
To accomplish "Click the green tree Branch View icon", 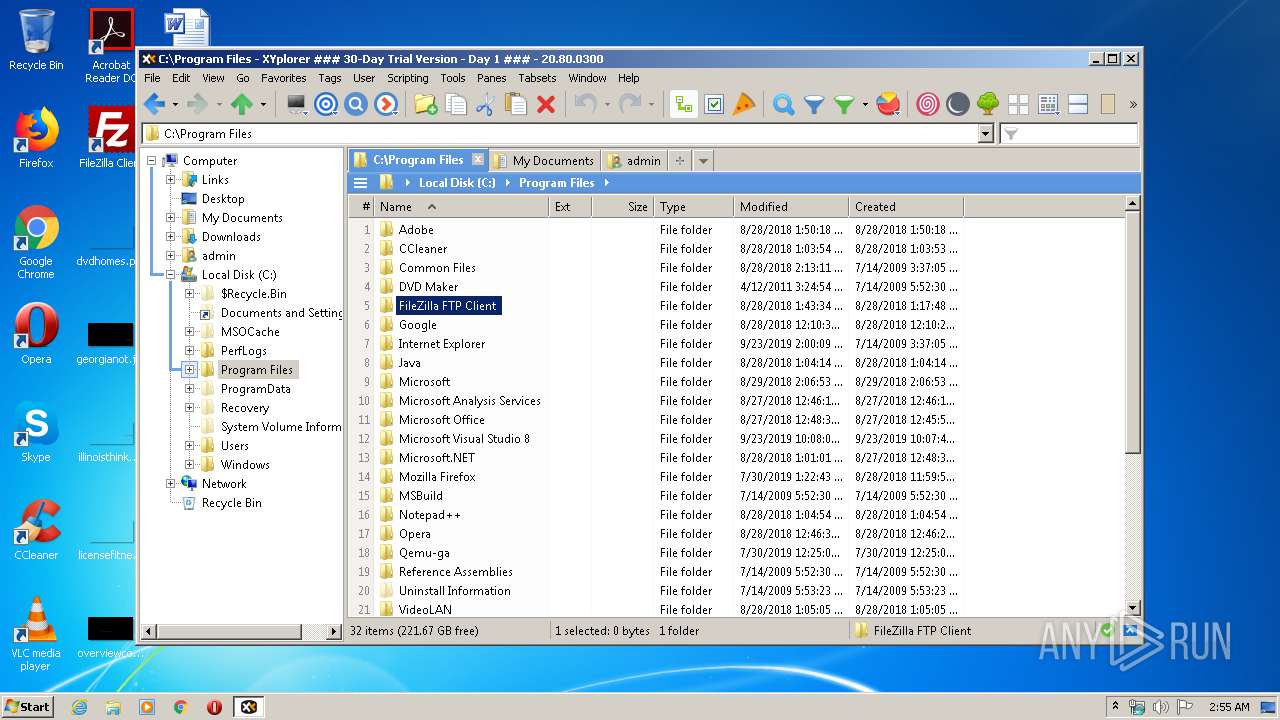I will tap(988, 104).
